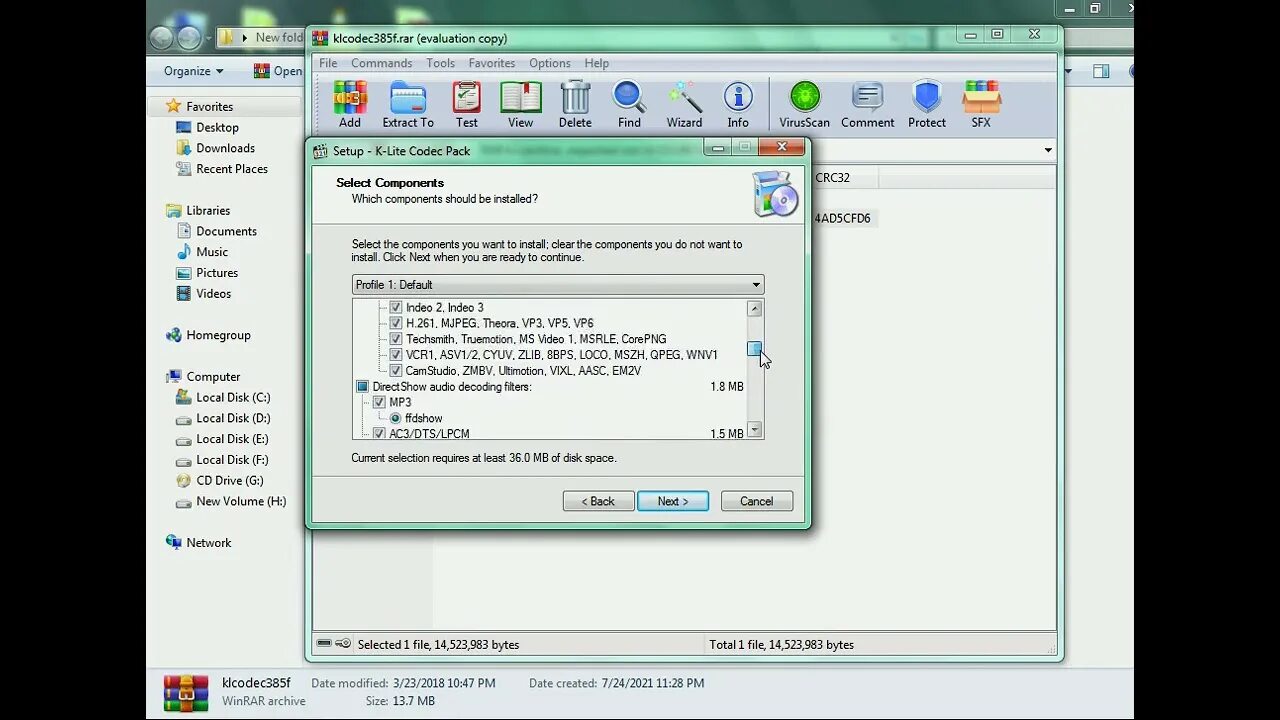
Task: Open Pictures library
Action: (x=217, y=273)
